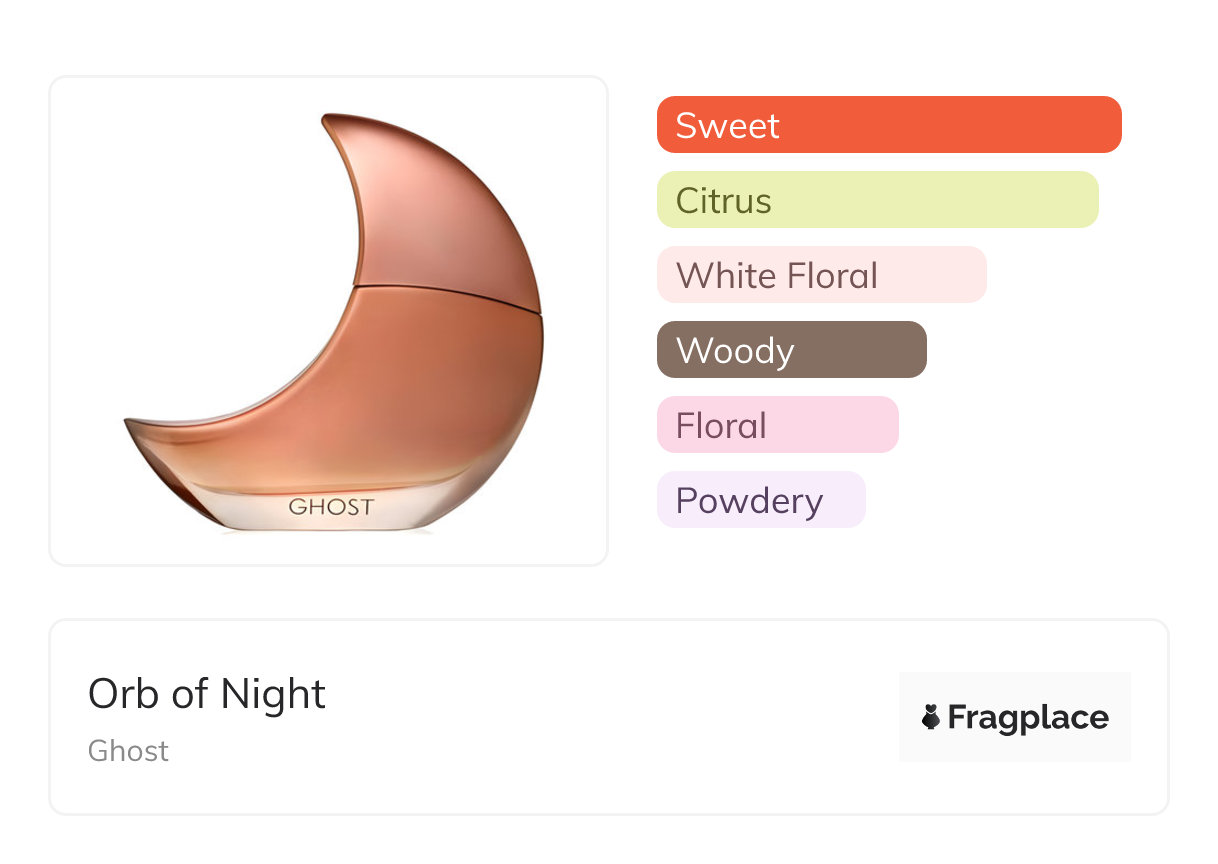Click the word Woody in the brown bar

[735, 351]
